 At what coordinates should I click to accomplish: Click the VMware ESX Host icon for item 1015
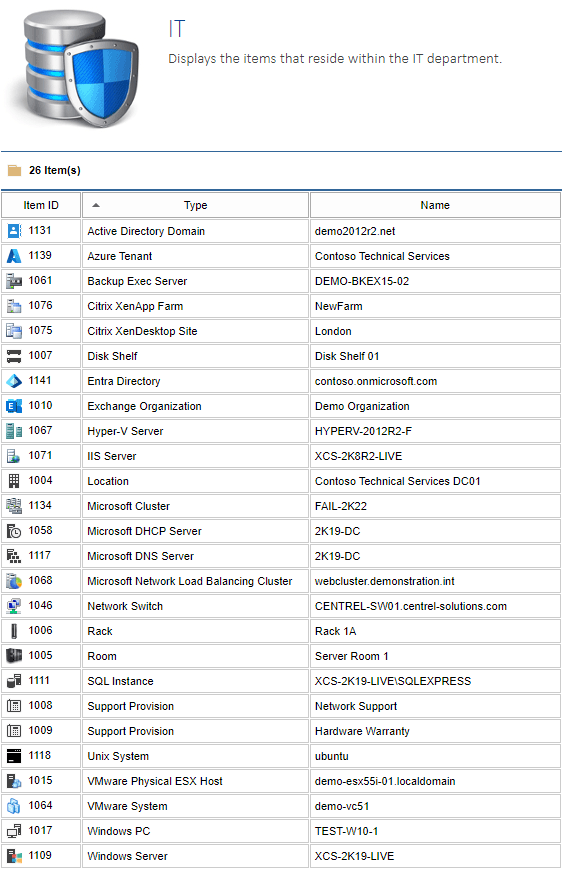[x=14, y=782]
